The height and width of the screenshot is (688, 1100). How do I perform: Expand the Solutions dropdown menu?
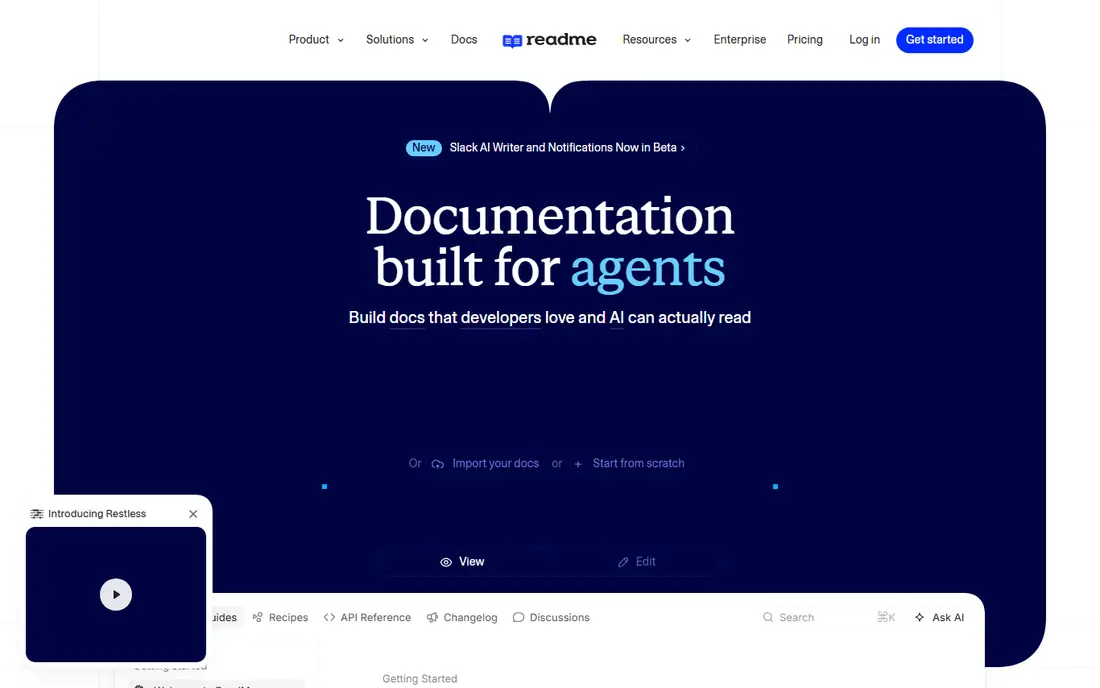(397, 40)
